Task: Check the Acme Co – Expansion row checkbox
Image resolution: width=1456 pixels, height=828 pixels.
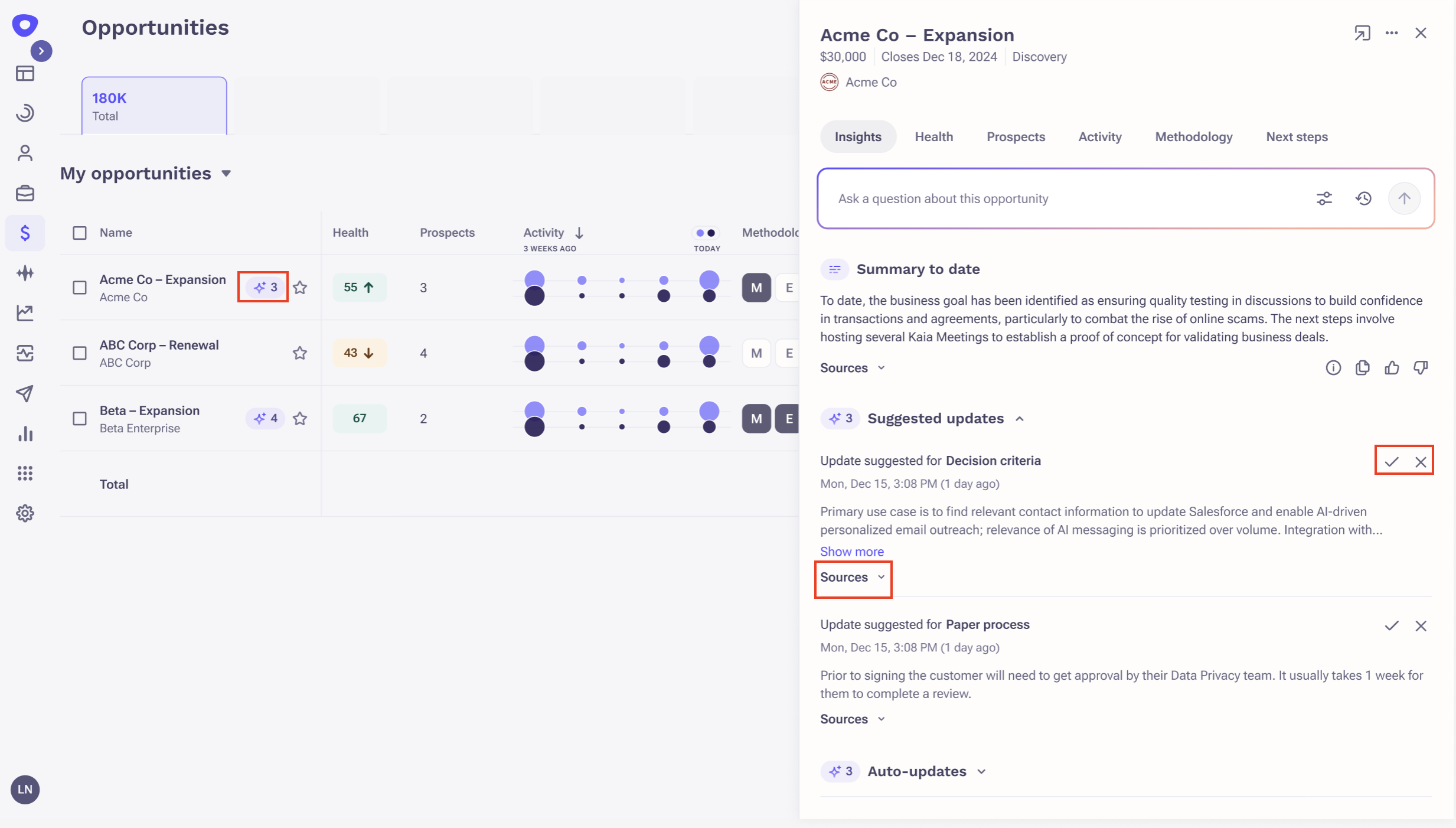Action: [x=80, y=288]
